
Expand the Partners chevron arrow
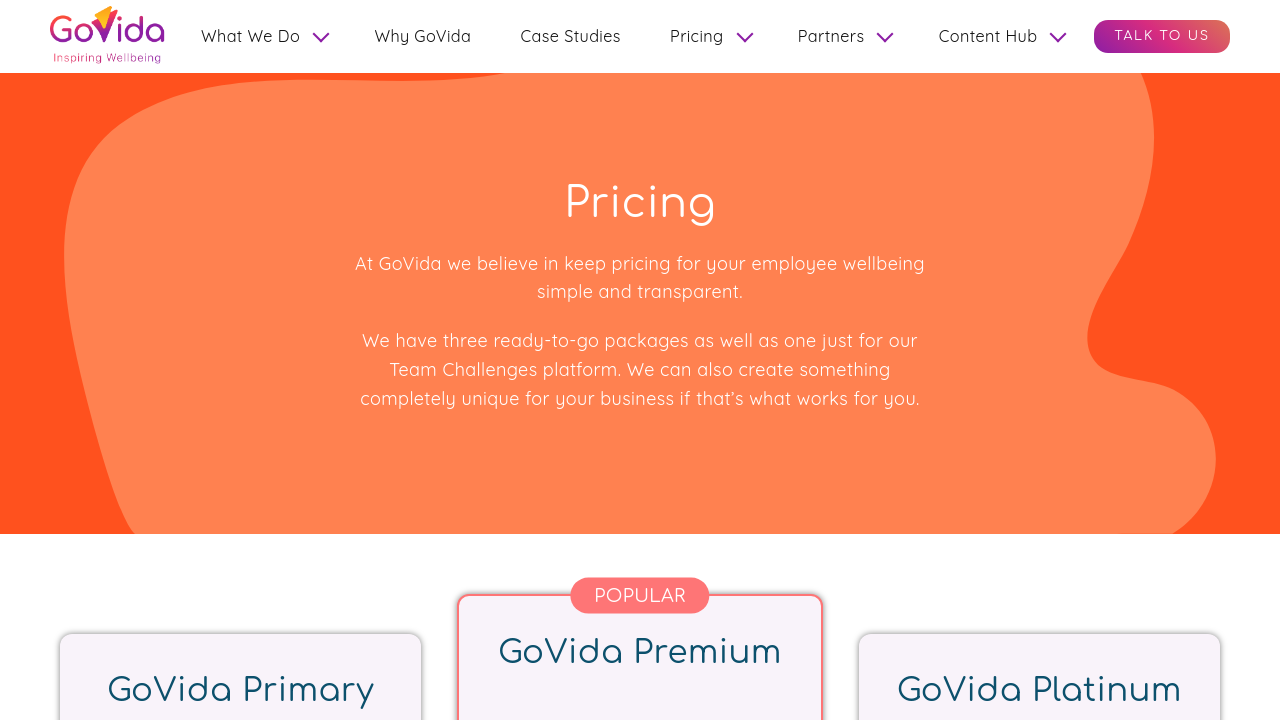pos(885,38)
